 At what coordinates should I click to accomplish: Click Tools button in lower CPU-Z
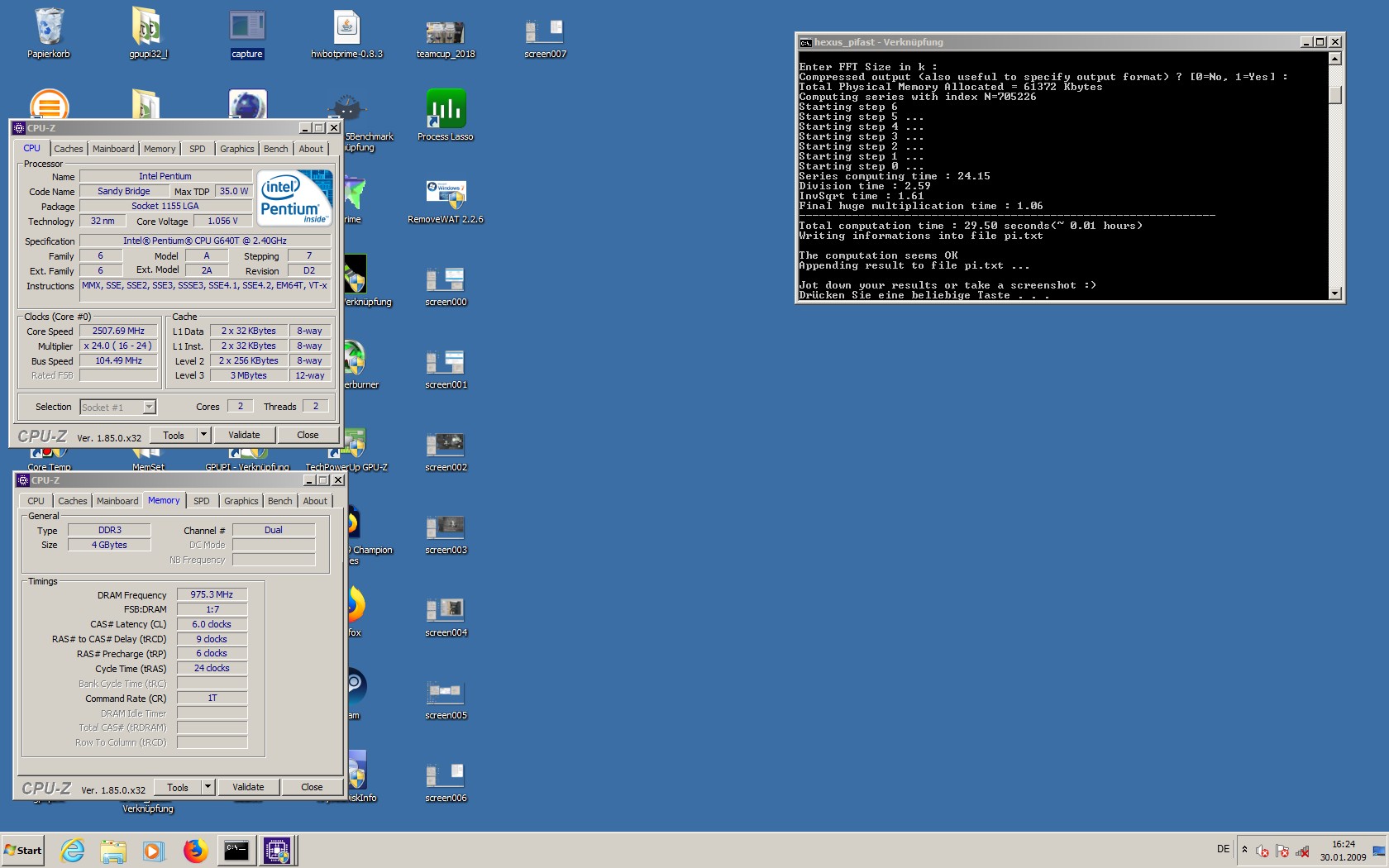(x=178, y=787)
